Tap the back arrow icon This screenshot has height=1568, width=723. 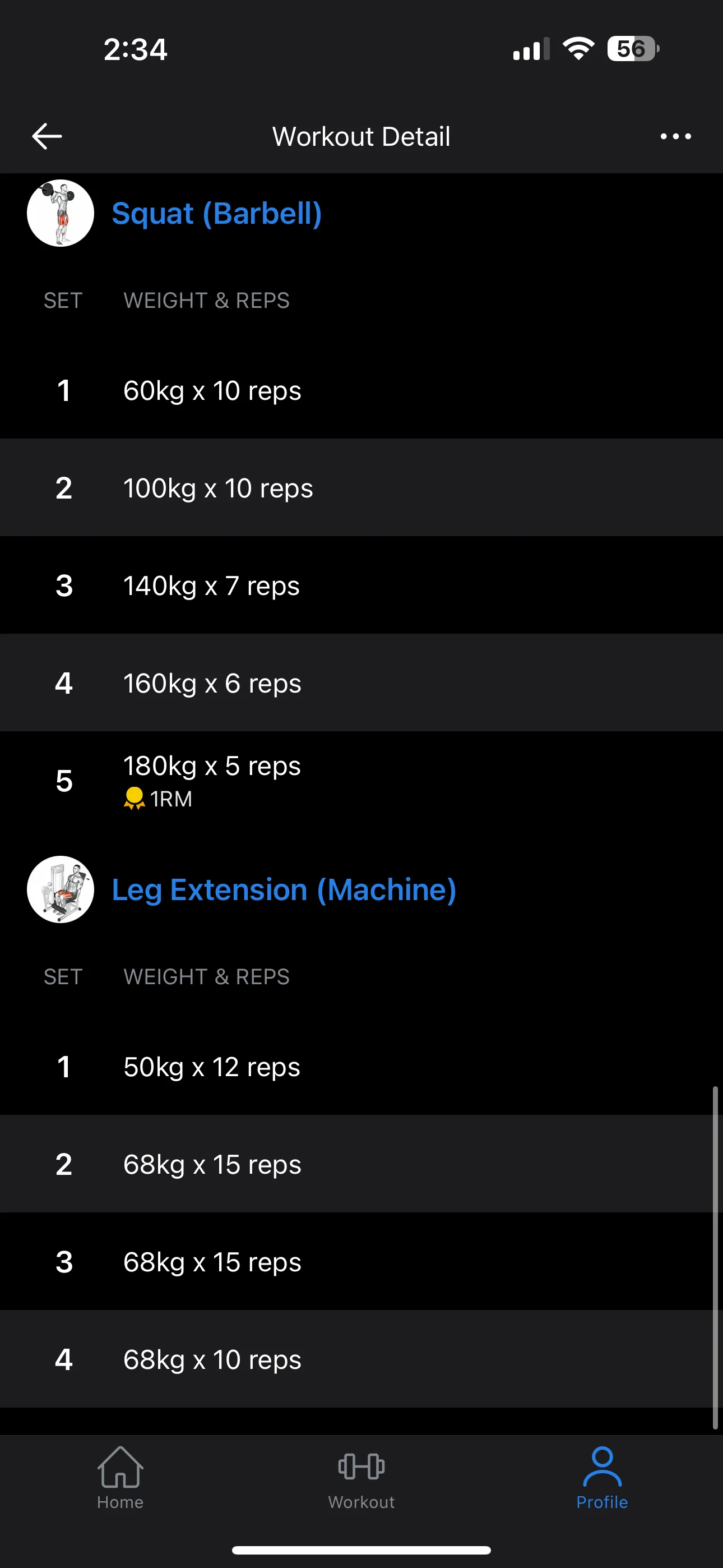pyautogui.click(x=47, y=136)
